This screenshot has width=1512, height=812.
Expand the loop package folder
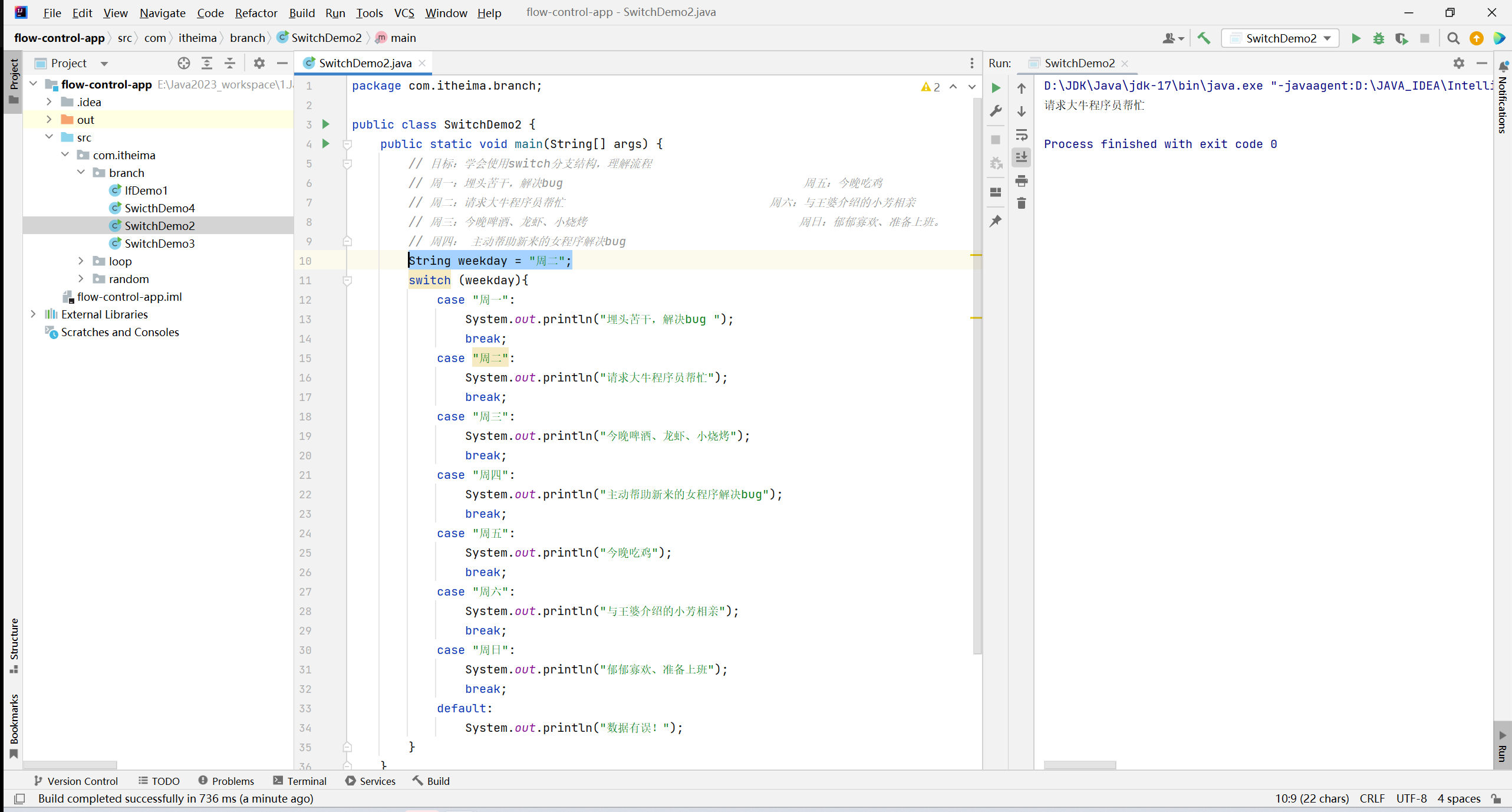click(81, 261)
